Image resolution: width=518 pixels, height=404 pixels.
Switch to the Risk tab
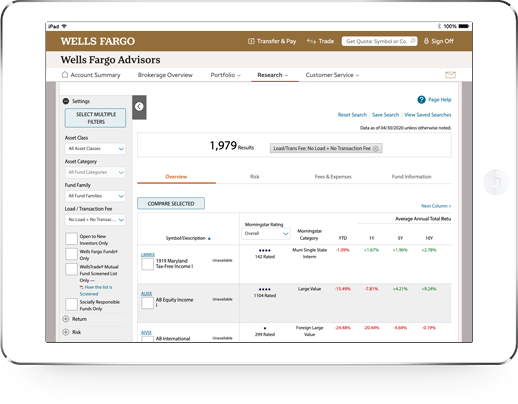[x=255, y=177]
